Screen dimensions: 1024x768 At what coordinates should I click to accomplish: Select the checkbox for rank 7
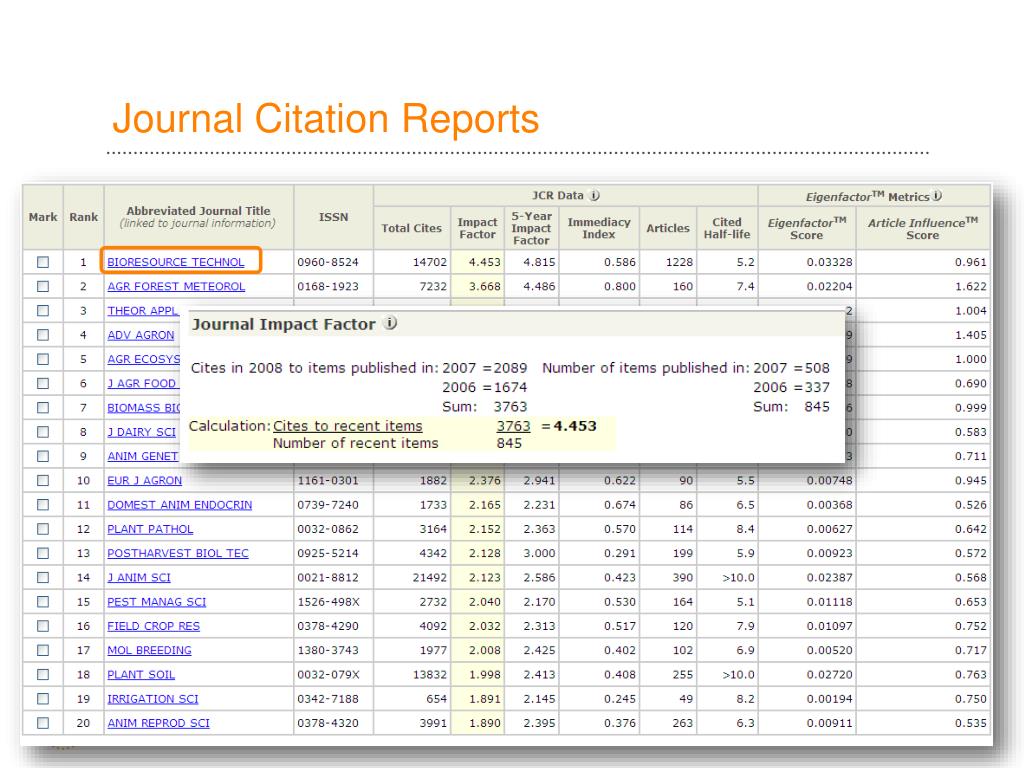(43, 408)
